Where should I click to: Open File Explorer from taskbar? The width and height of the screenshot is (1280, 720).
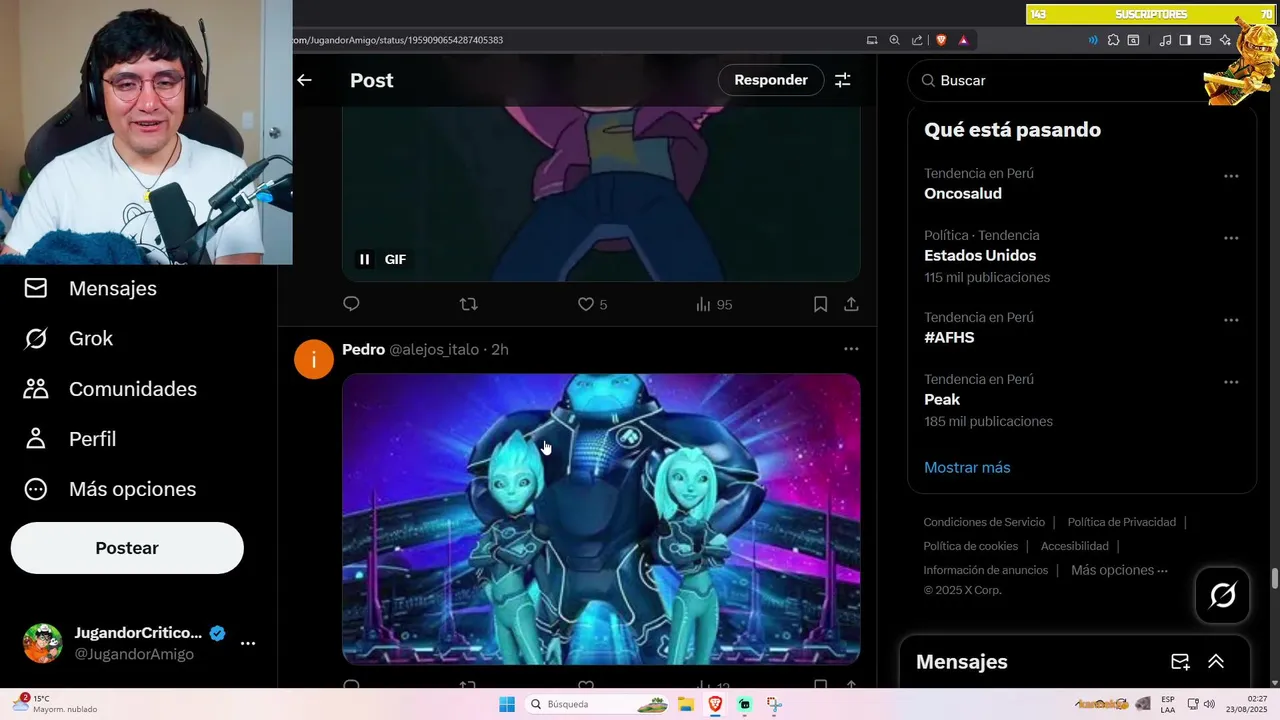[x=686, y=704]
